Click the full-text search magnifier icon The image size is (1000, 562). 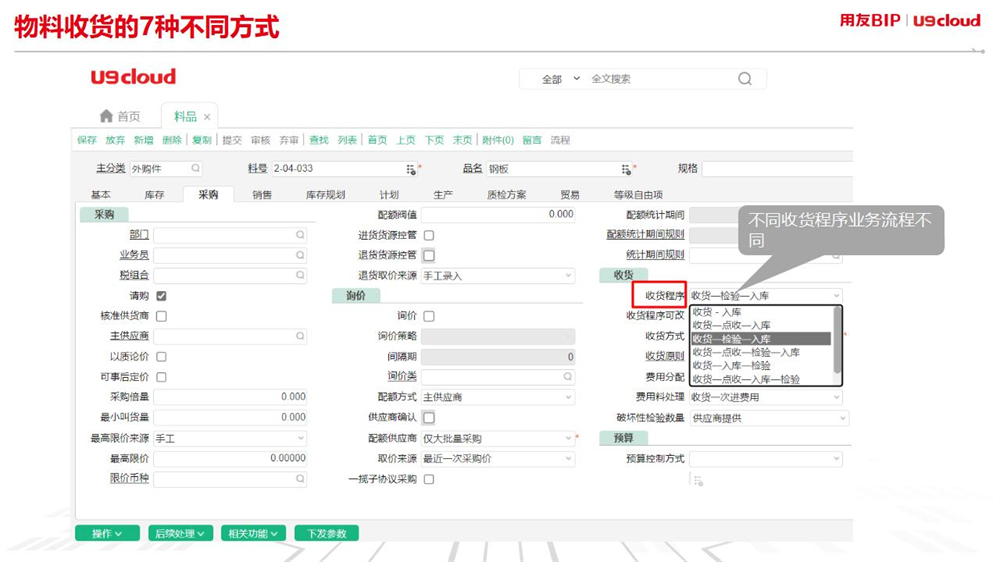click(744, 78)
